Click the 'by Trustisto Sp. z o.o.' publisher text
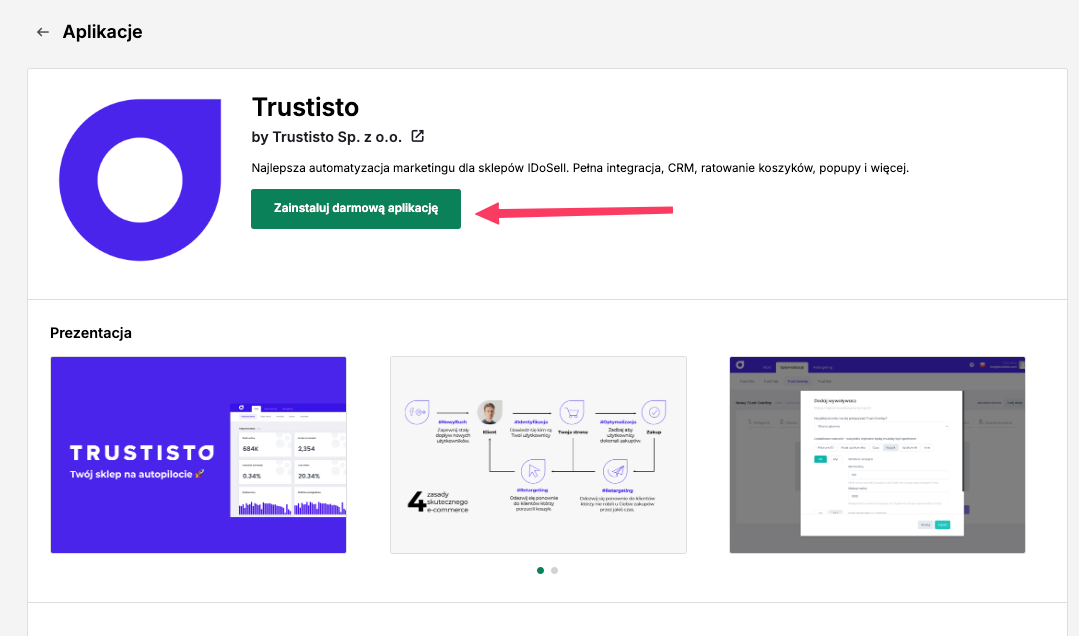The height and width of the screenshot is (636, 1079). coord(327,137)
